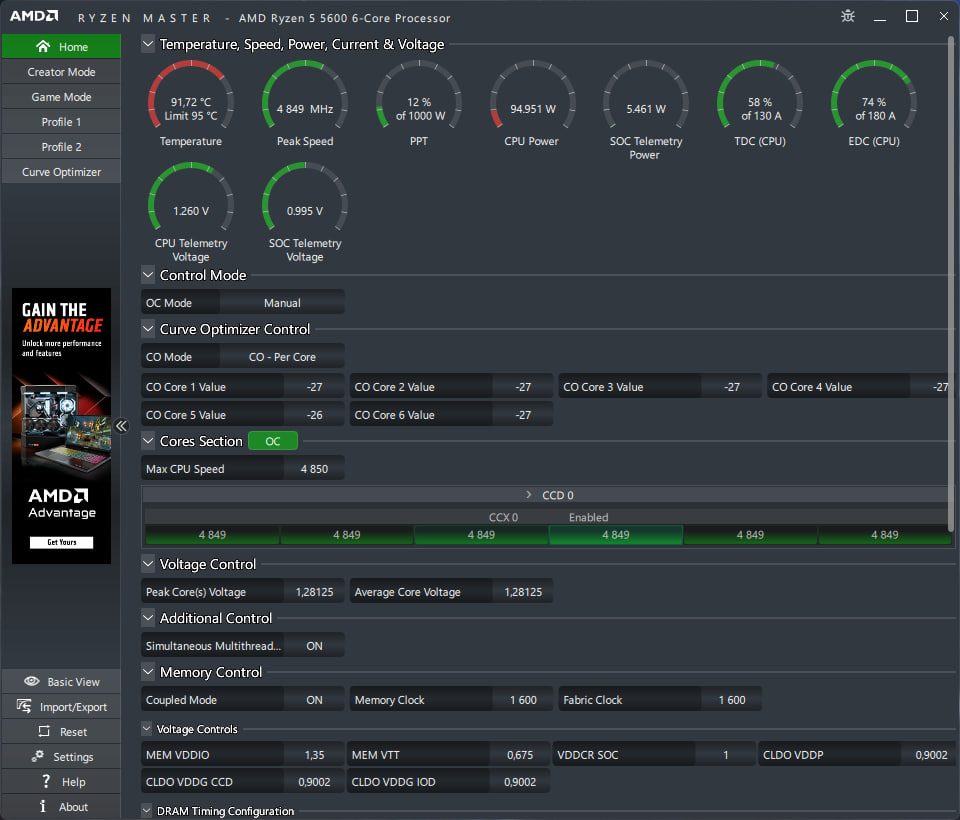Select the highlighted fourth core speed bar
Screen dimensions: 960x820
point(616,535)
